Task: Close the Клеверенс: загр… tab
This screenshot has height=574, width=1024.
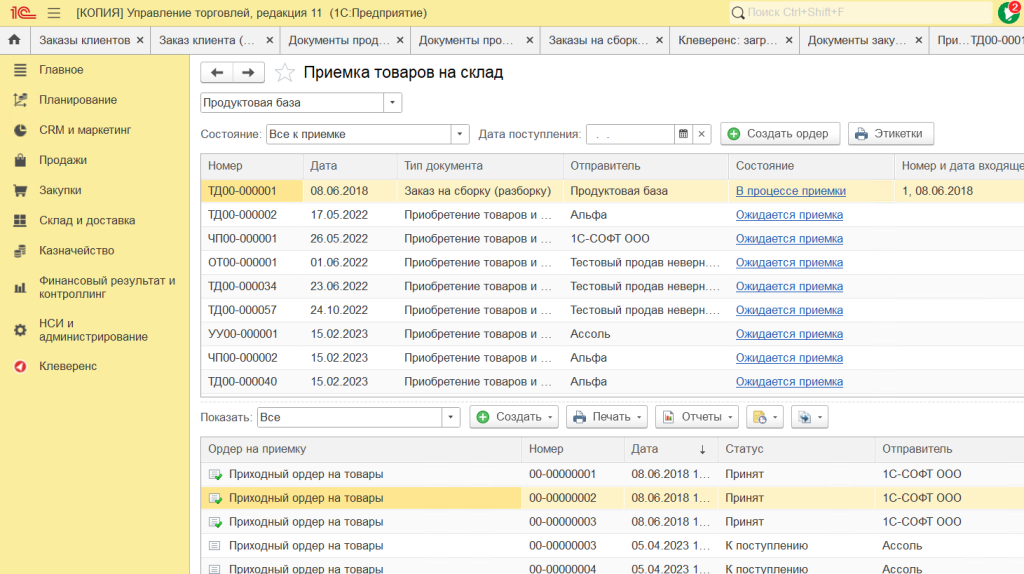Action: click(x=789, y=40)
